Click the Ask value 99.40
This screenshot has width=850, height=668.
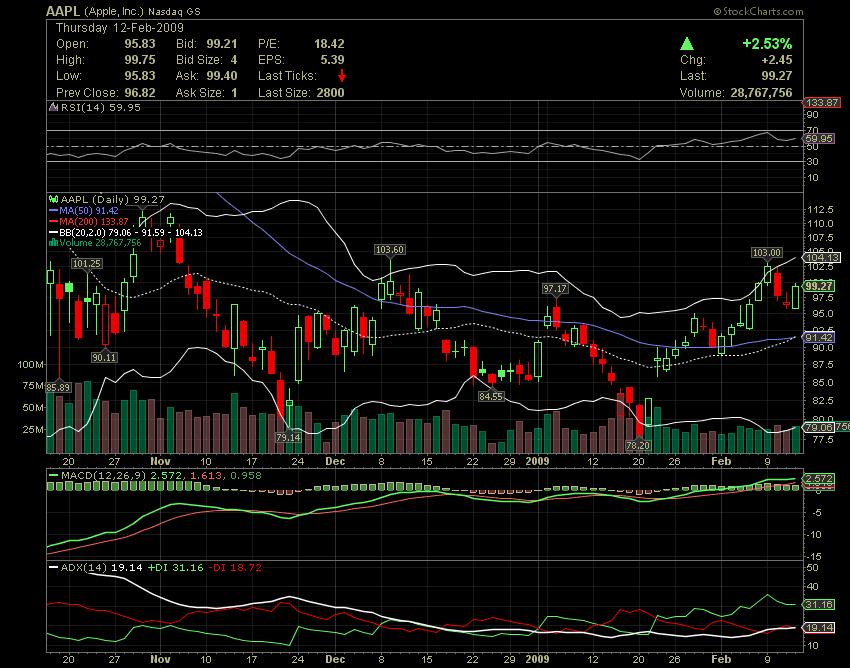[222, 76]
